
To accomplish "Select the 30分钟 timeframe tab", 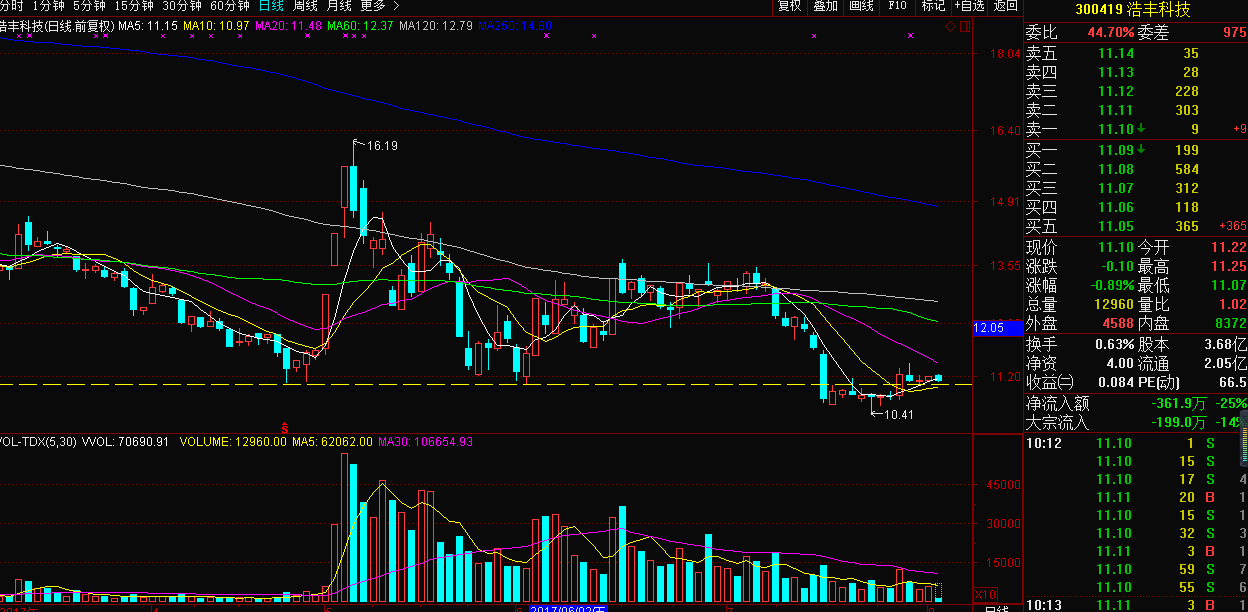I will (x=182, y=6).
